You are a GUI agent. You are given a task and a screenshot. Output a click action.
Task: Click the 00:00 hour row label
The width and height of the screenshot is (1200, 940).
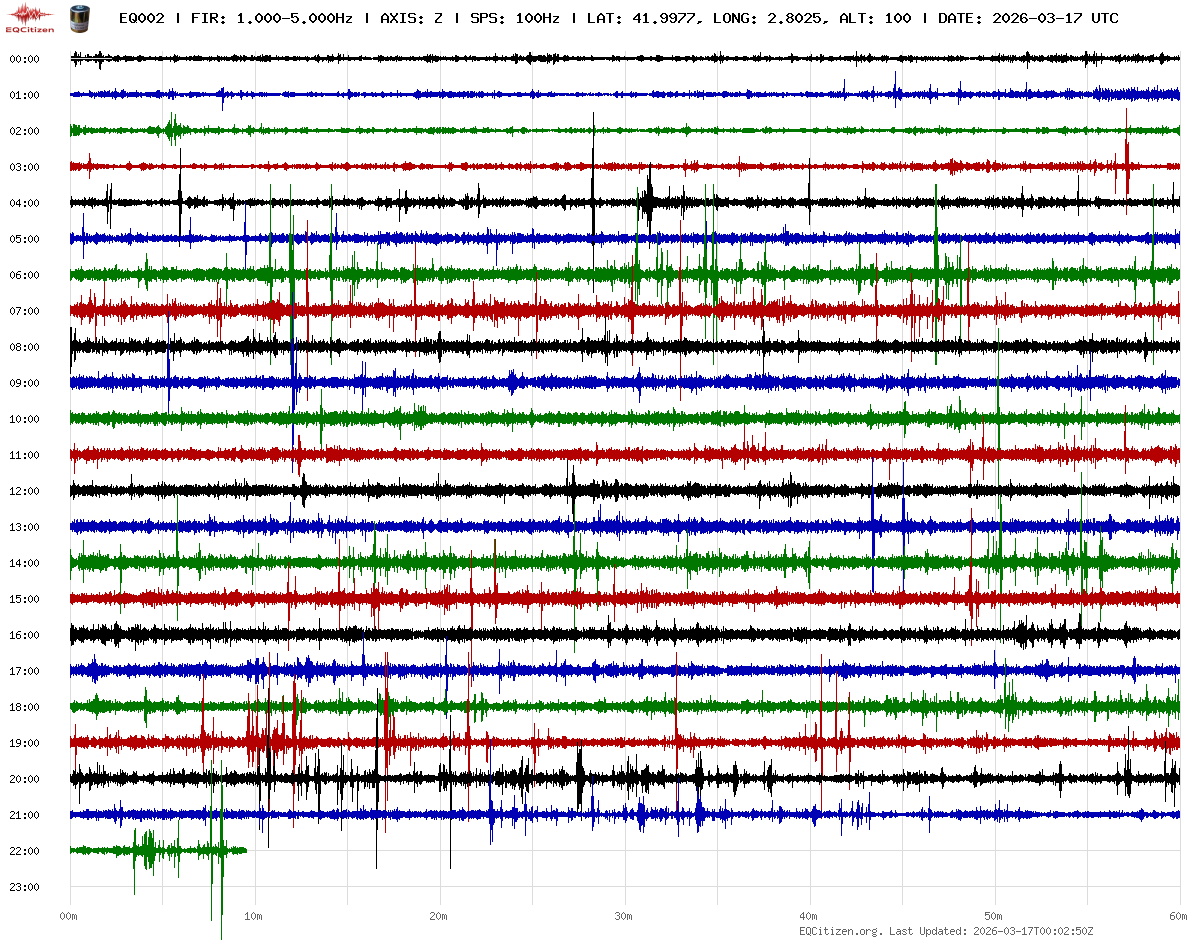pyautogui.click(x=24, y=59)
